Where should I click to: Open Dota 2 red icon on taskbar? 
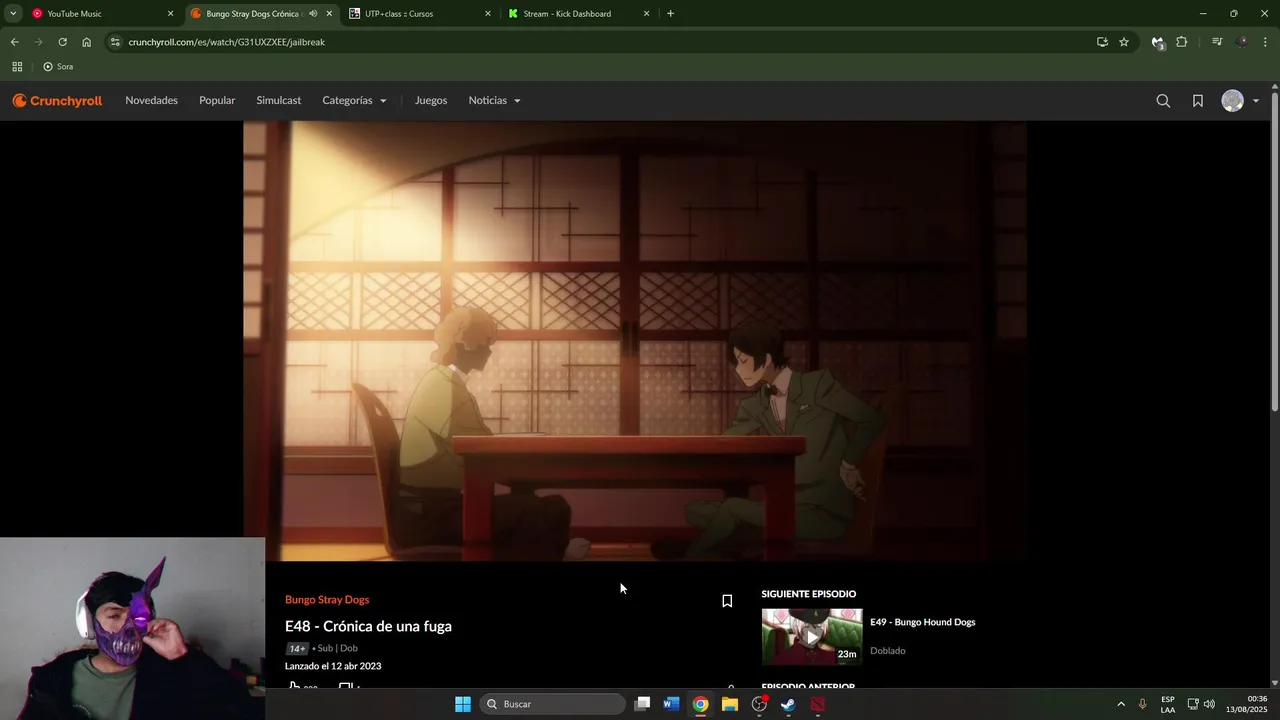pyautogui.click(x=818, y=704)
